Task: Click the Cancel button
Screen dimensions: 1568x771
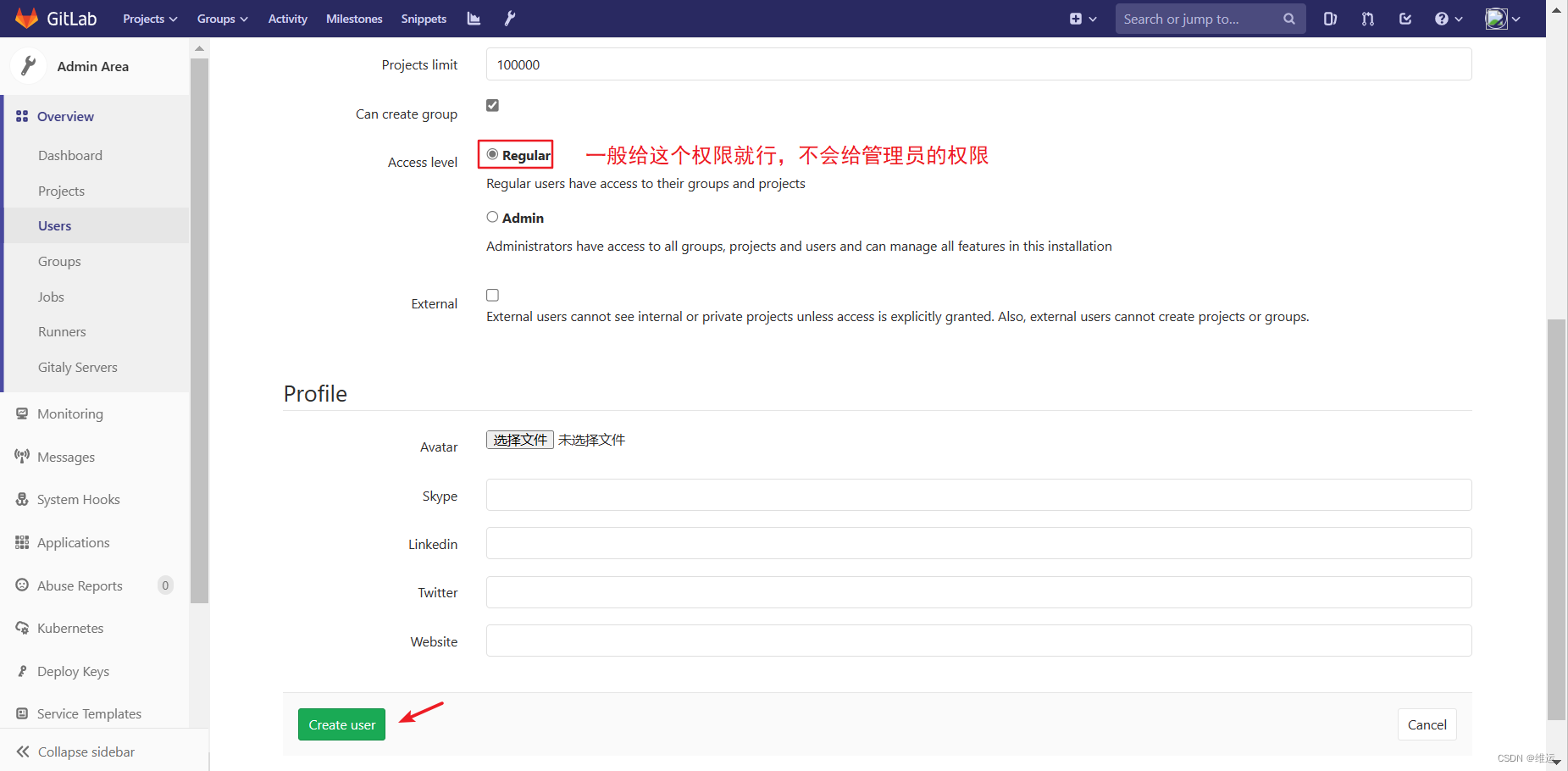Action: (1427, 724)
